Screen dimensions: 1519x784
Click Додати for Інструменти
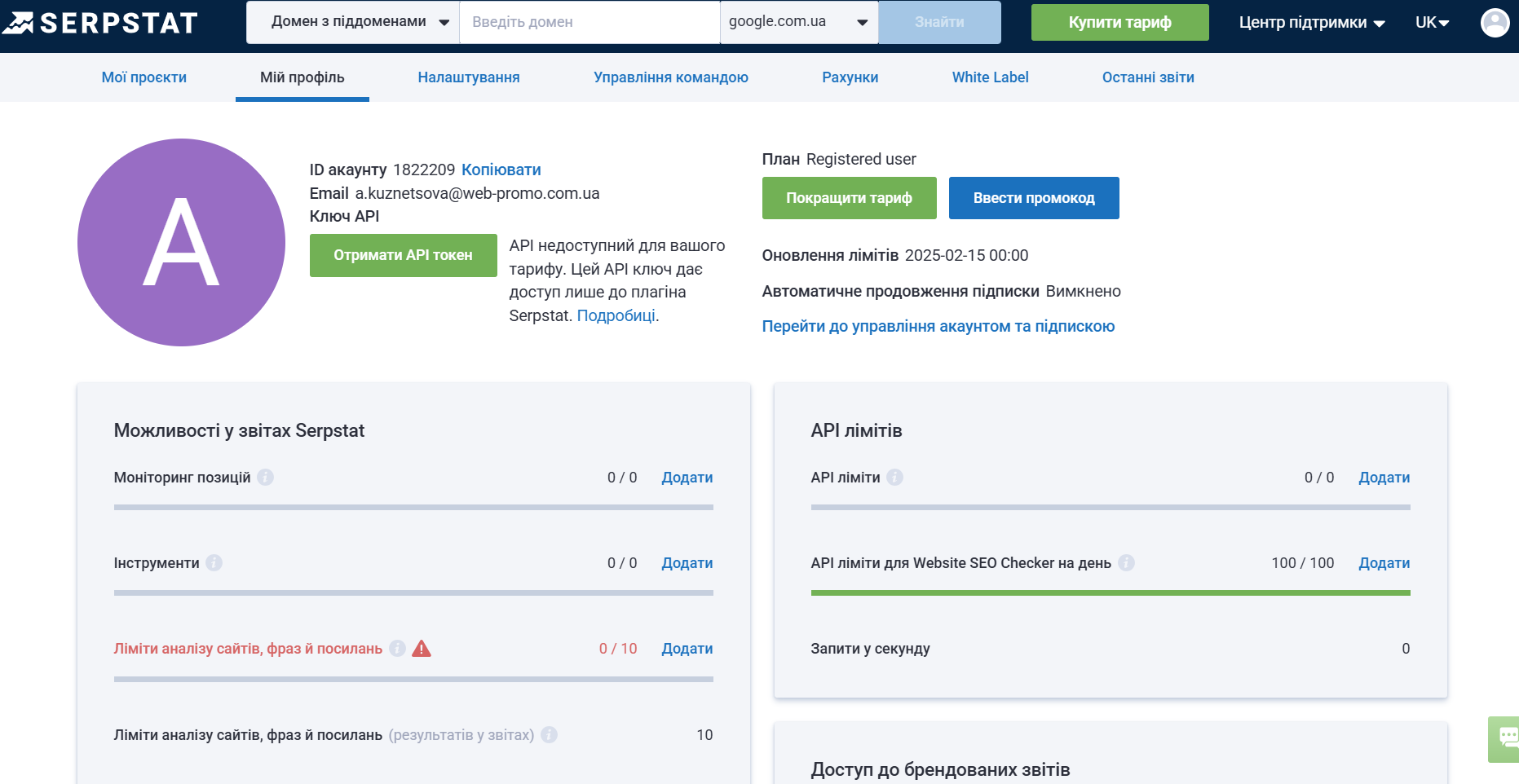687,563
